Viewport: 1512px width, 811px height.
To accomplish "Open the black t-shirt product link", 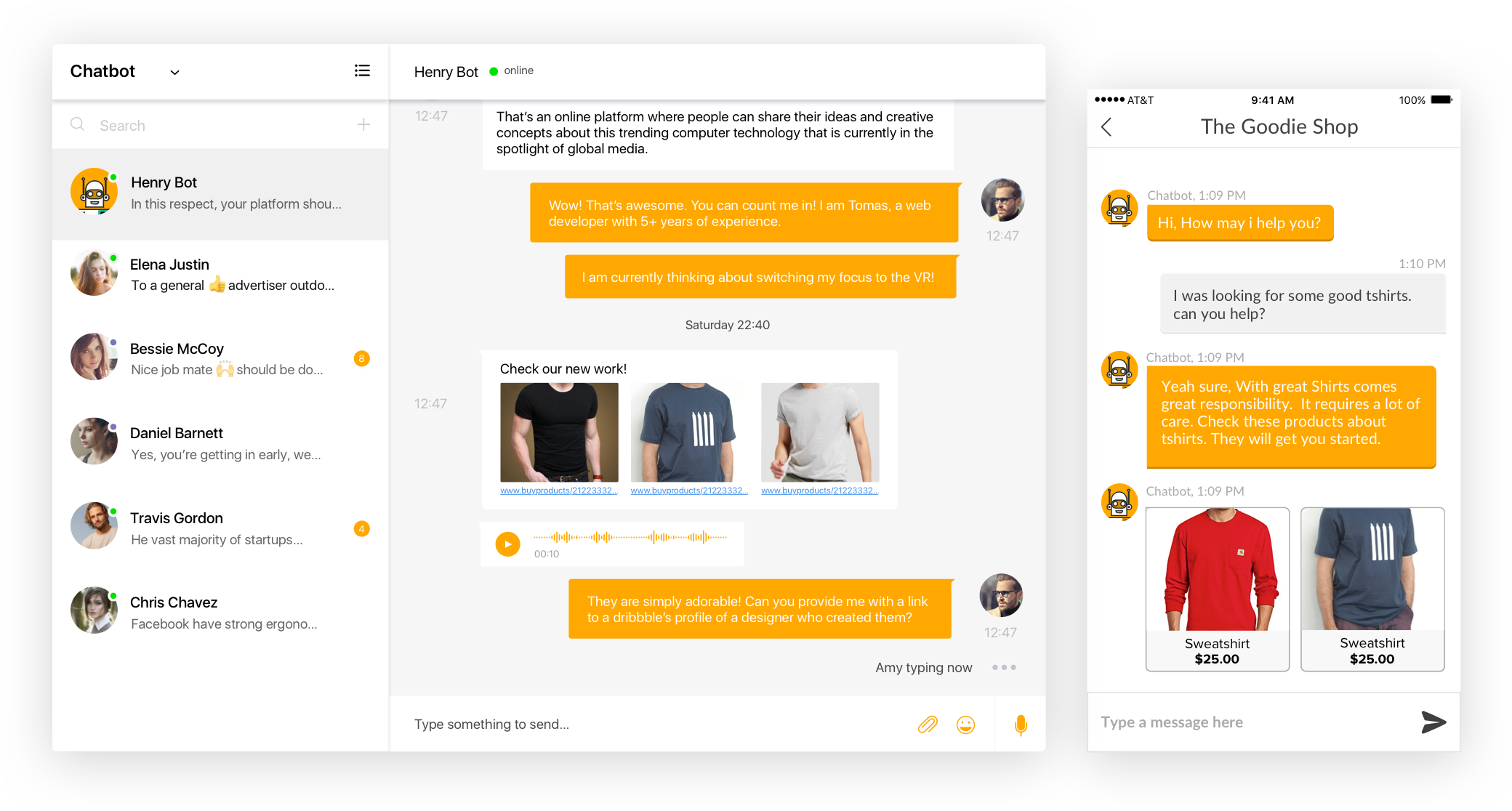I will pyautogui.click(x=558, y=491).
